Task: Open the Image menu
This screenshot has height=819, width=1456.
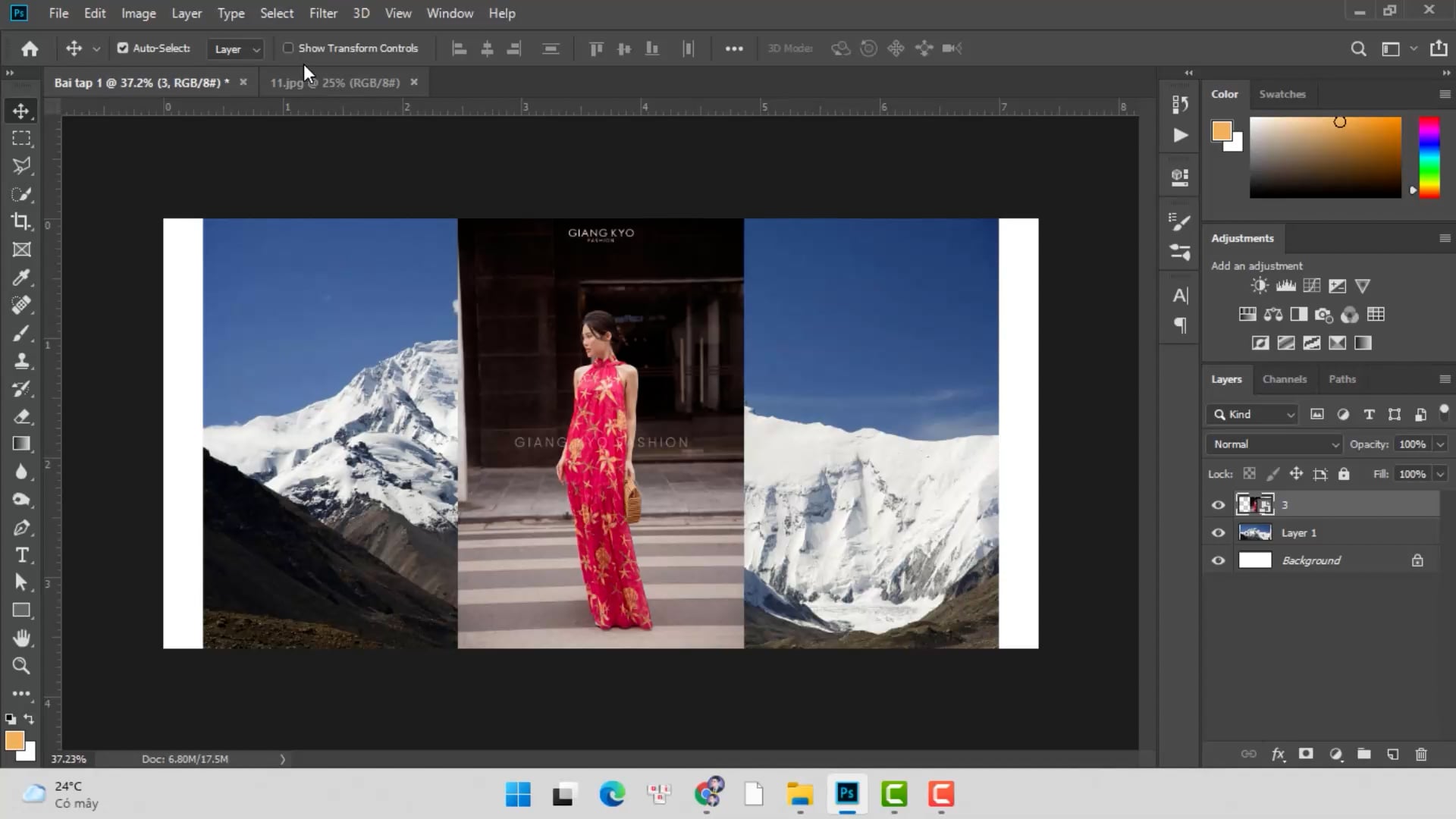Action: (x=139, y=13)
